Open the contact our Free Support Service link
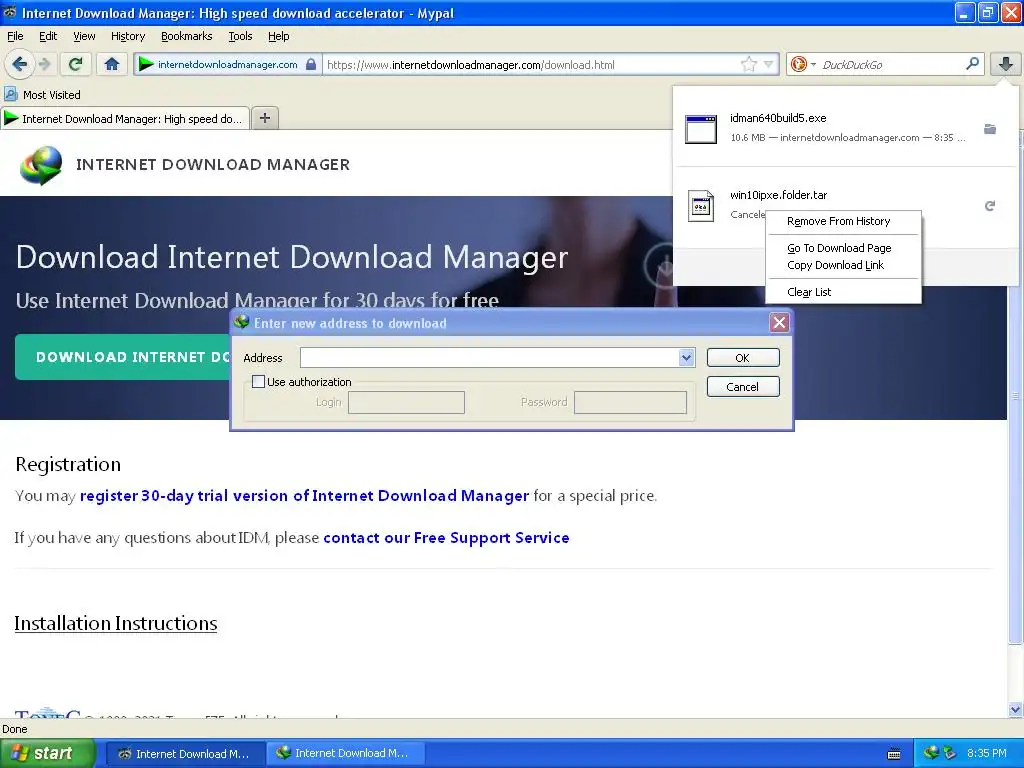Viewport: 1024px width, 768px height. click(446, 537)
